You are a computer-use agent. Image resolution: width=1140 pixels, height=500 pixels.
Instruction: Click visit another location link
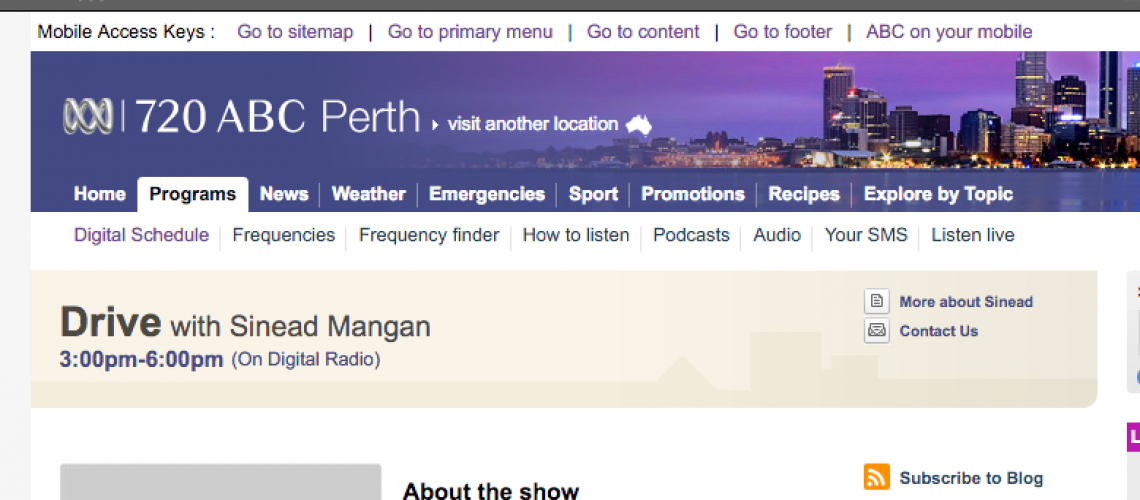(532, 124)
